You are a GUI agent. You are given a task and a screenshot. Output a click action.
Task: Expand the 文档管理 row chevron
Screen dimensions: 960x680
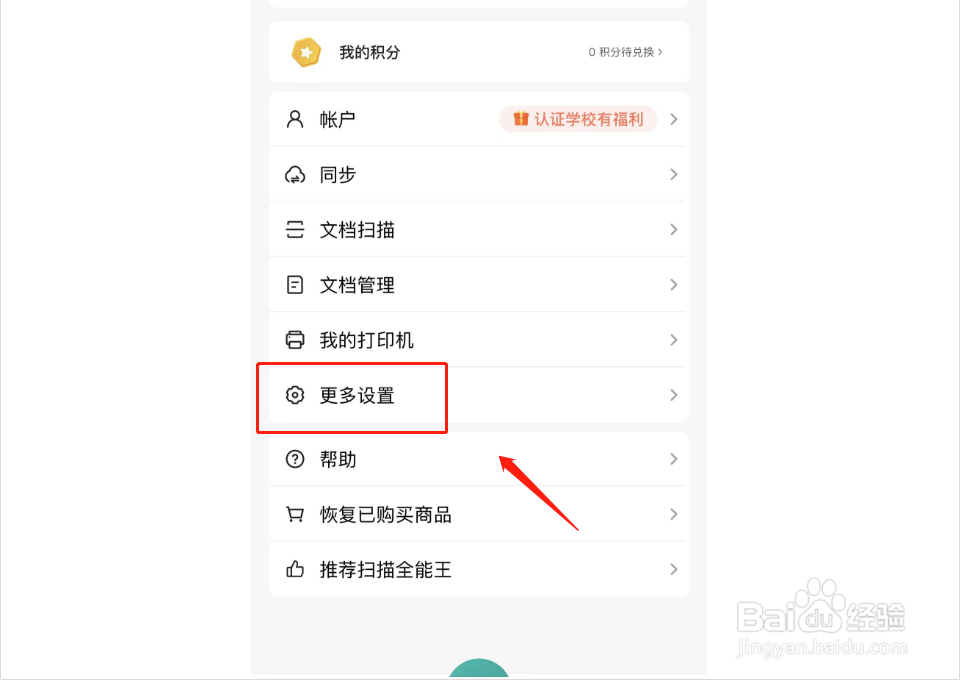click(x=673, y=285)
